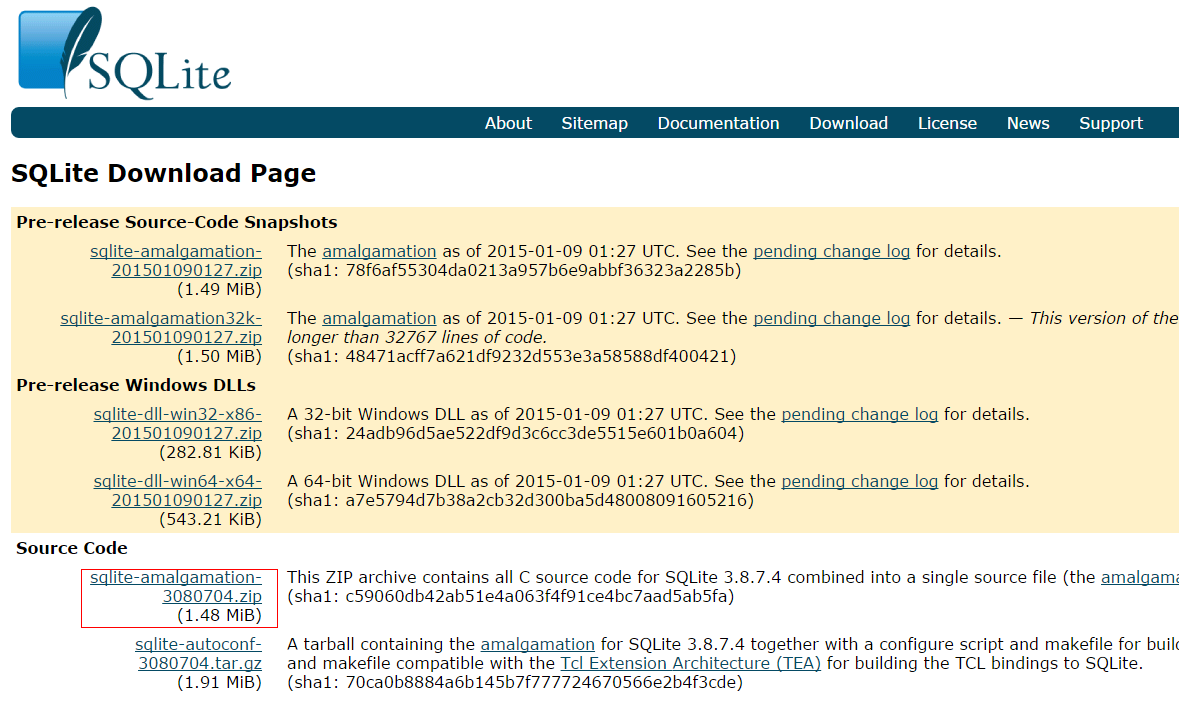Viewport: 1179px width, 701px height.
Task: Download the sqlite-autoconf-3080704.tar.gz tarball
Action: coord(199,654)
